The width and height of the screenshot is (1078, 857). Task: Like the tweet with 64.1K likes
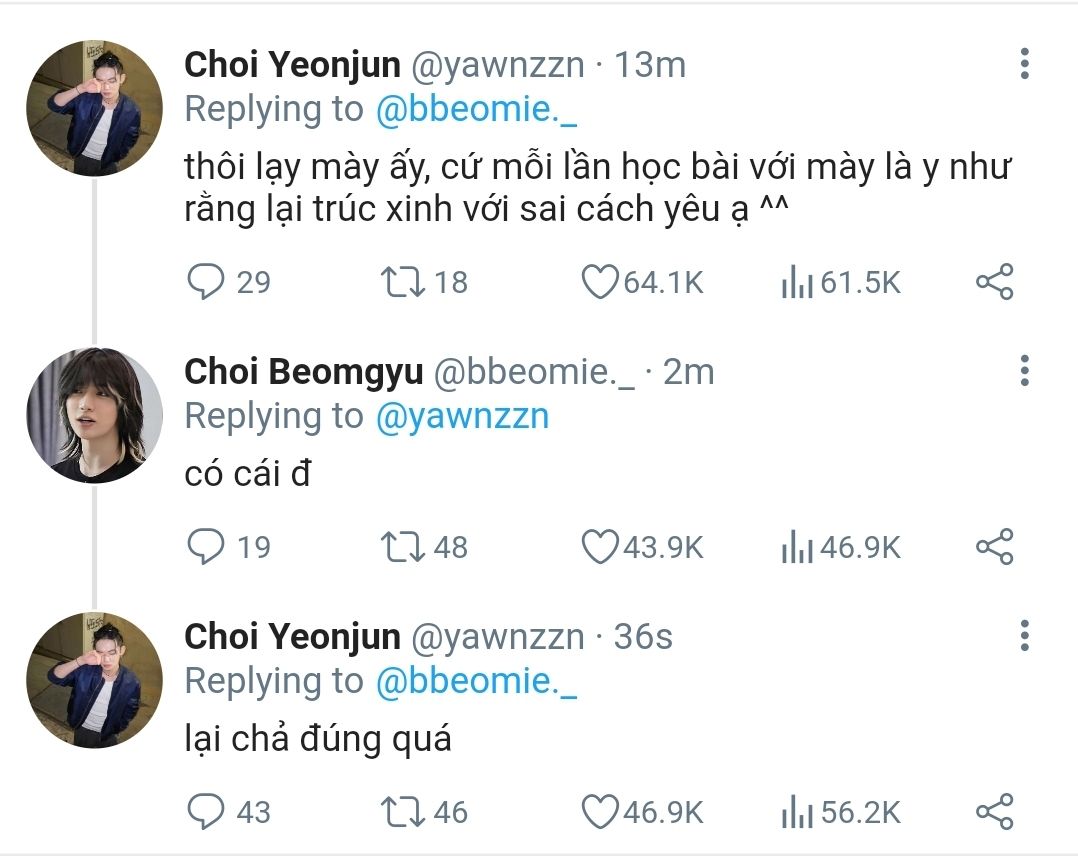(601, 282)
